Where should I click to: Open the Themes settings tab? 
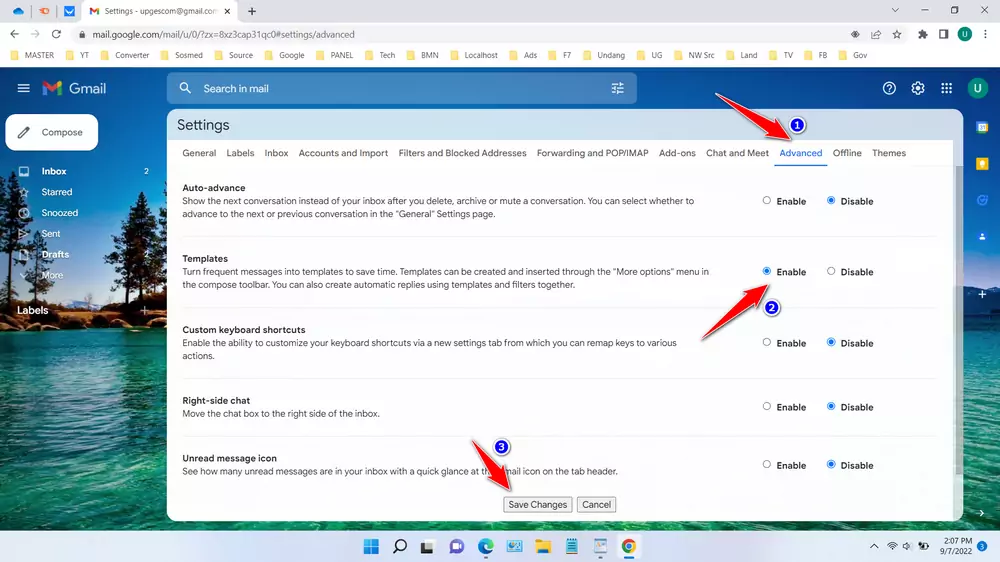pyautogui.click(x=889, y=153)
